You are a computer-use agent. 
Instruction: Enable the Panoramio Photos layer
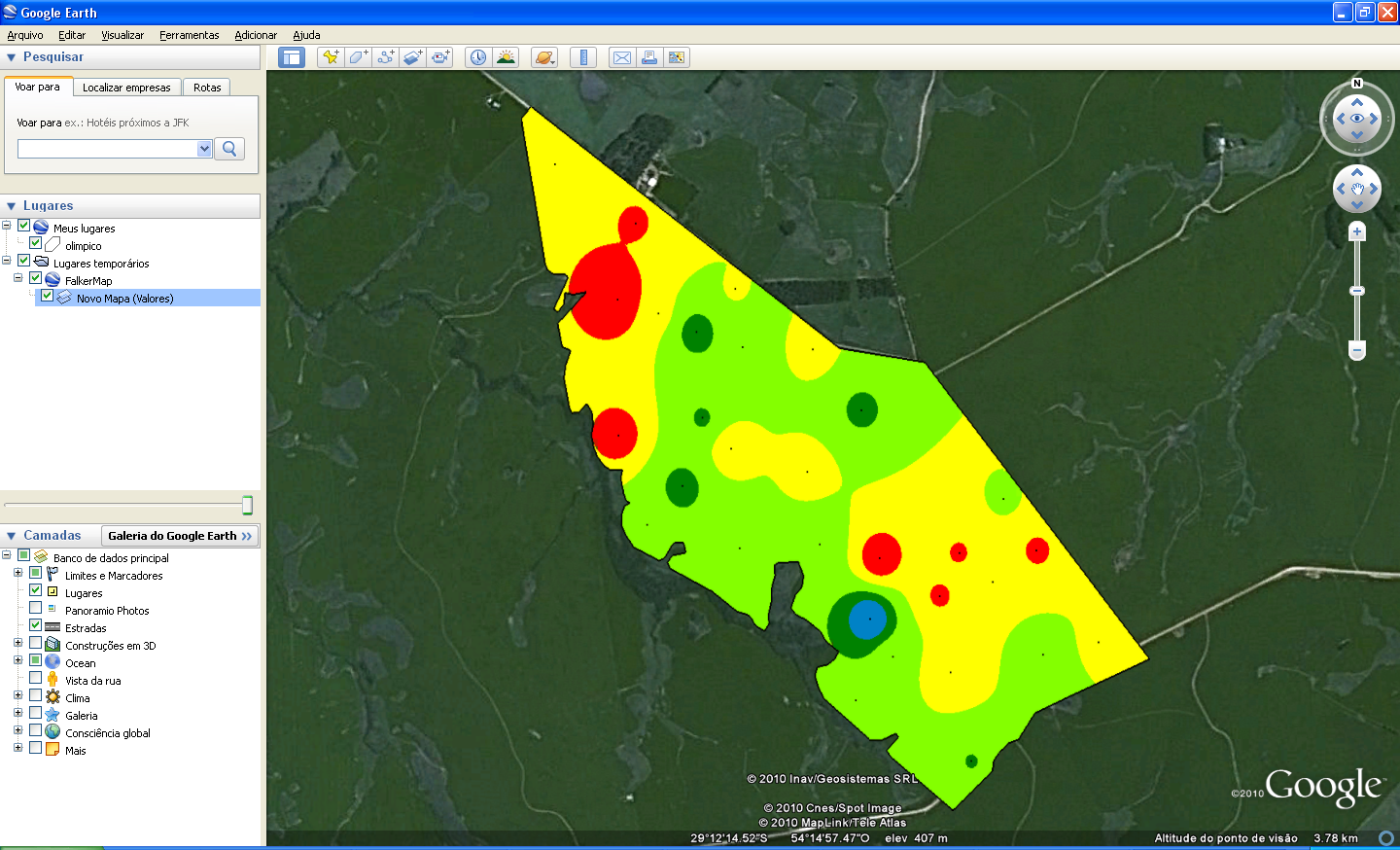35,608
